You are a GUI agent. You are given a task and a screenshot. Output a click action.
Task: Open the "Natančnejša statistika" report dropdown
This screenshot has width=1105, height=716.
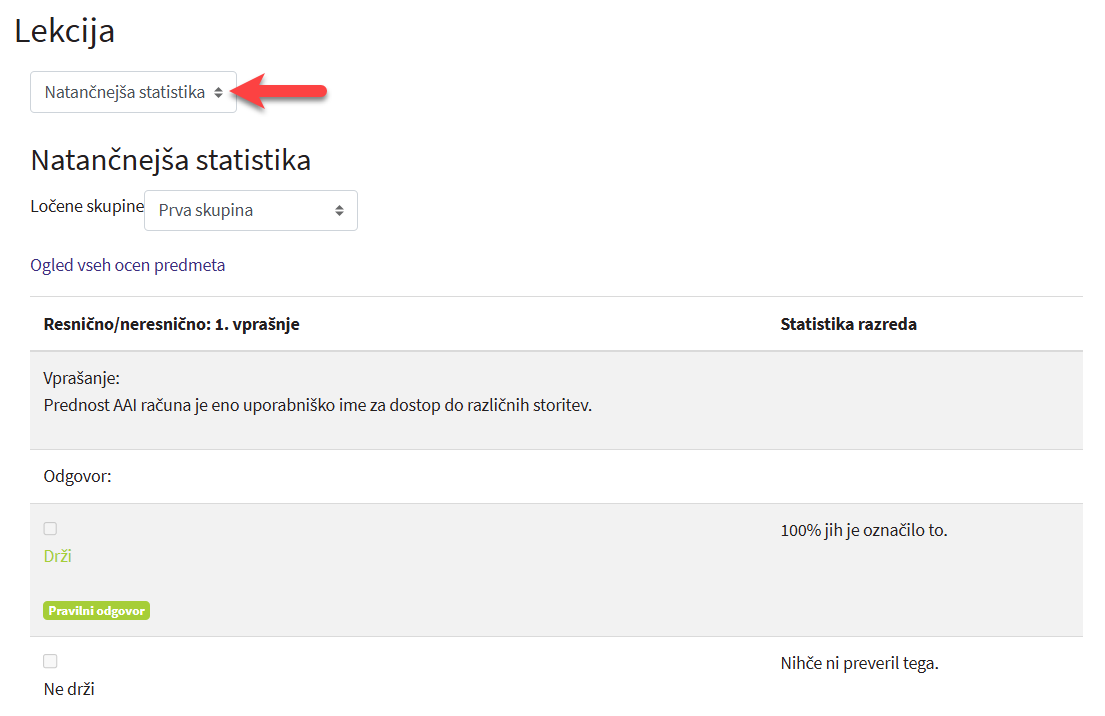[x=133, y=92]
